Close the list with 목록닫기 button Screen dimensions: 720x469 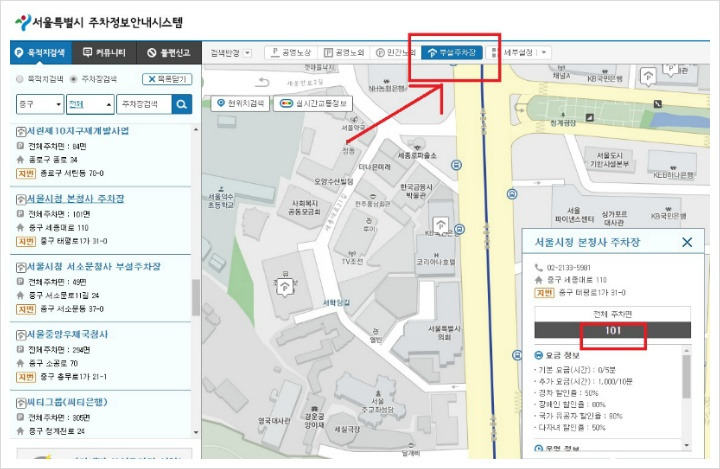coord(167,79)
